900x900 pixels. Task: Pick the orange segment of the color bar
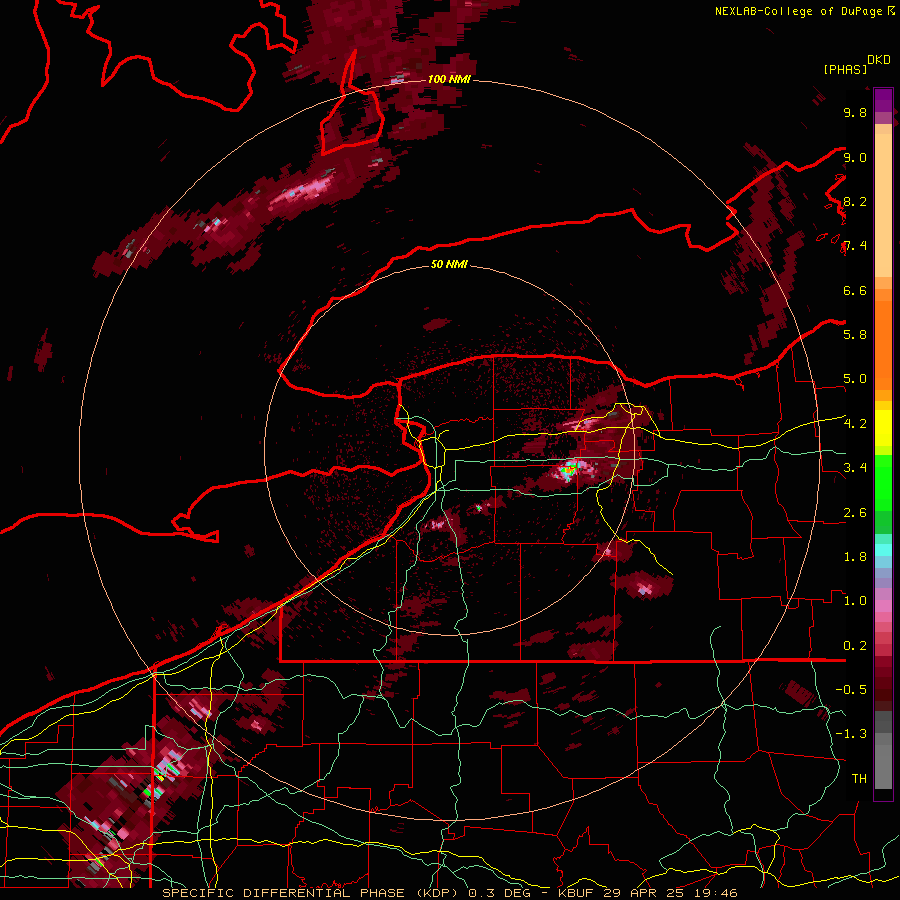point(883,344)
